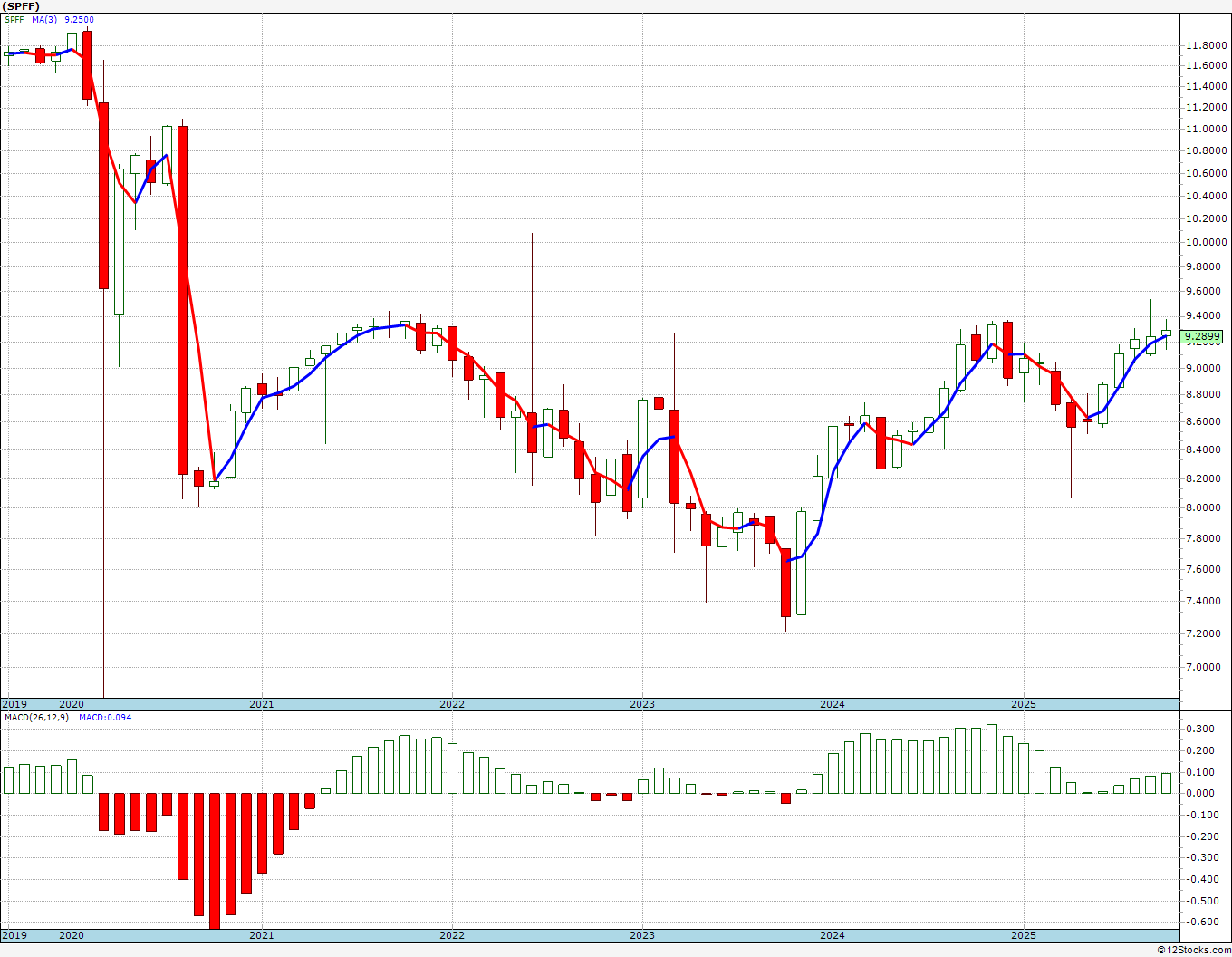Image resolution: width=1232 pixels, height=957 pixels.
Task: Select 2019 on the MACD panel time axis
Action: 14,935
